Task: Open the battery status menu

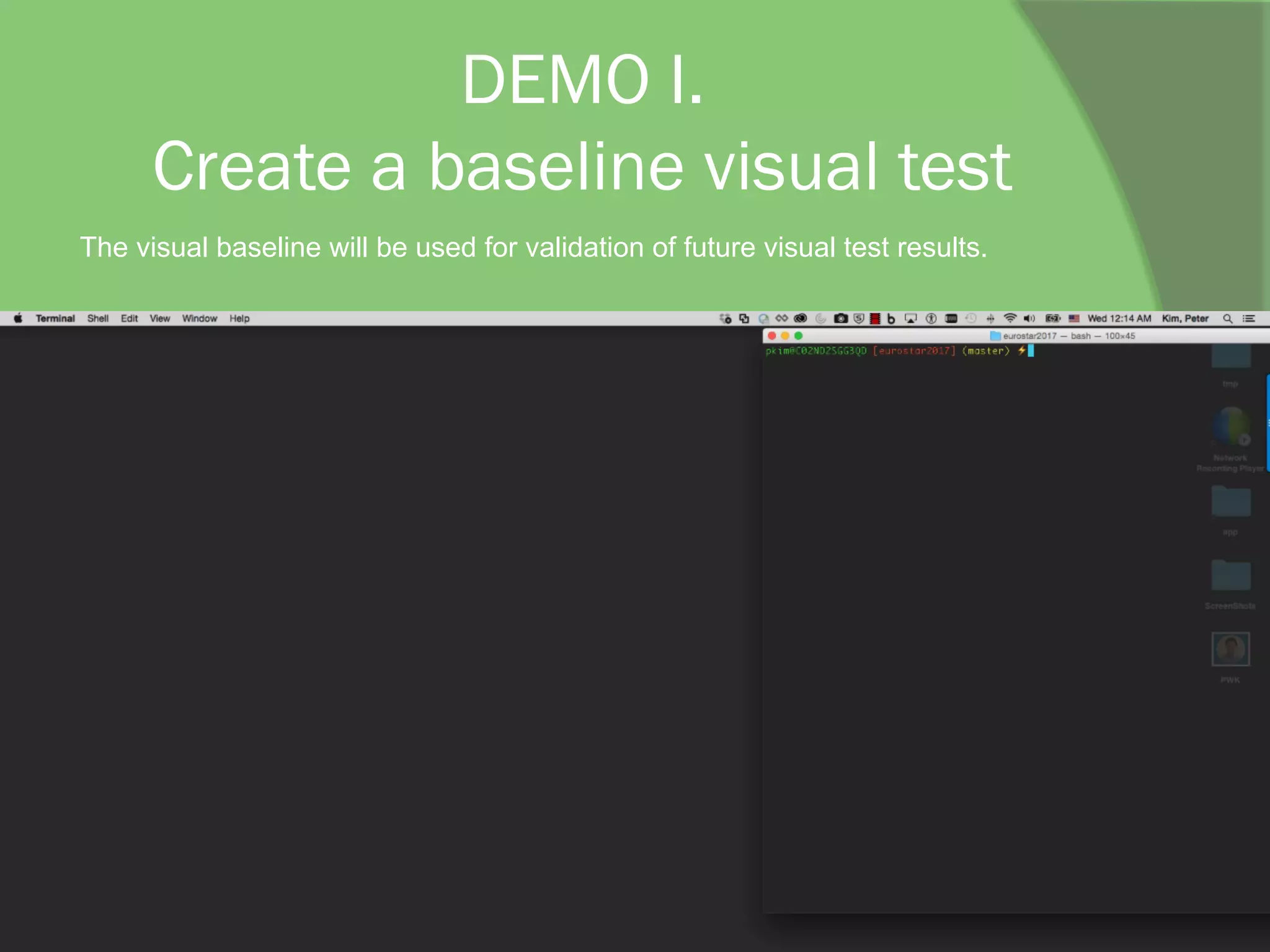Action: tap(1053, 318)
